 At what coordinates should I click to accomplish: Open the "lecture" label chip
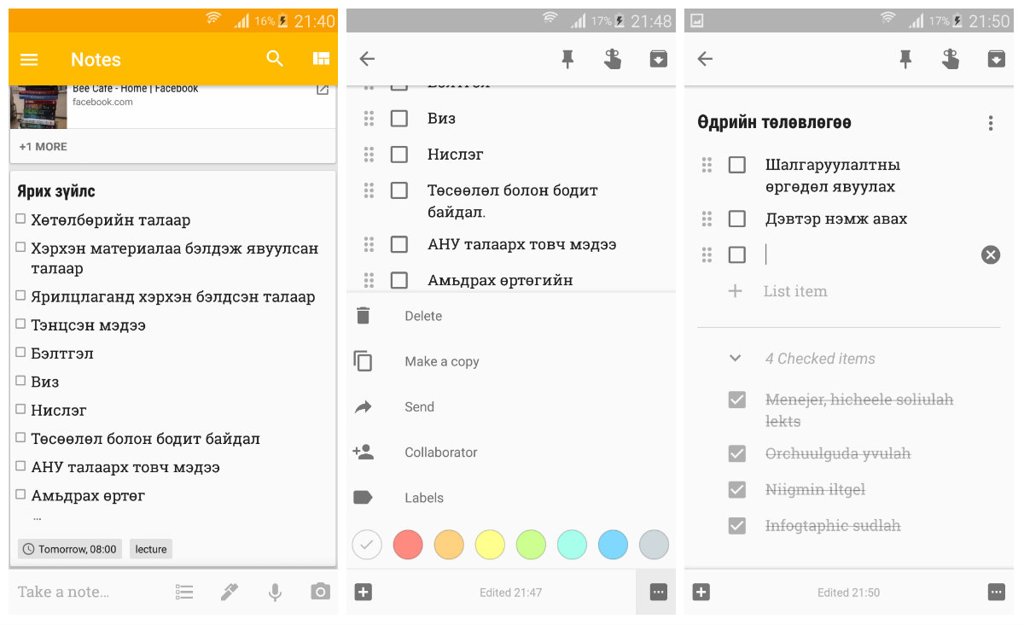point(151,549)
